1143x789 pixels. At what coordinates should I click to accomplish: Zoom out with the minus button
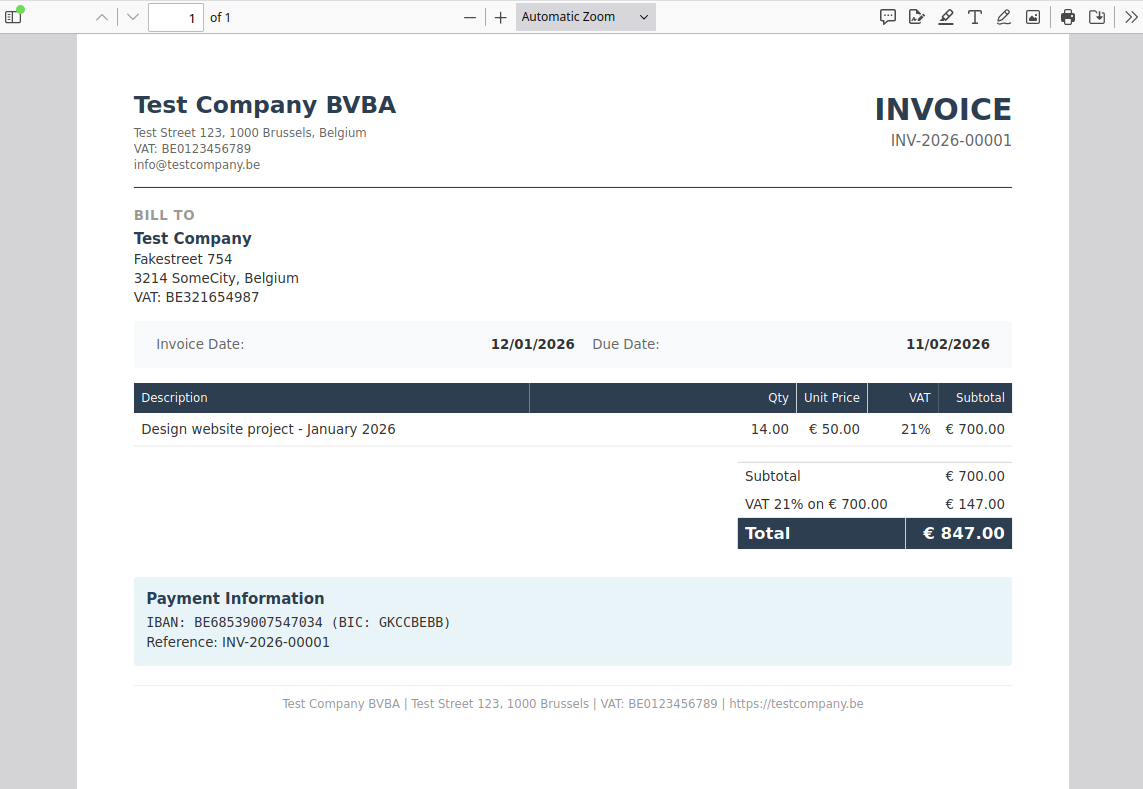point(470,17)
